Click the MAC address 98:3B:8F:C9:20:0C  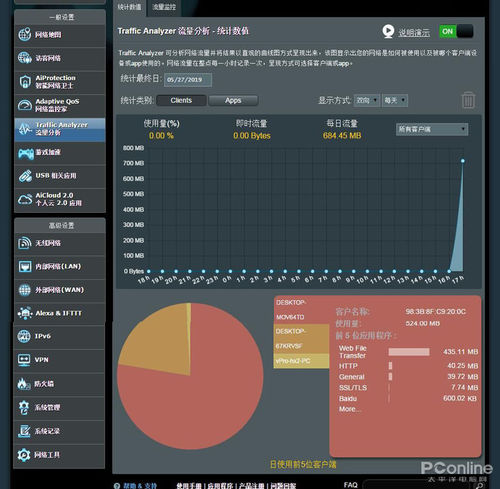(435, 312)
